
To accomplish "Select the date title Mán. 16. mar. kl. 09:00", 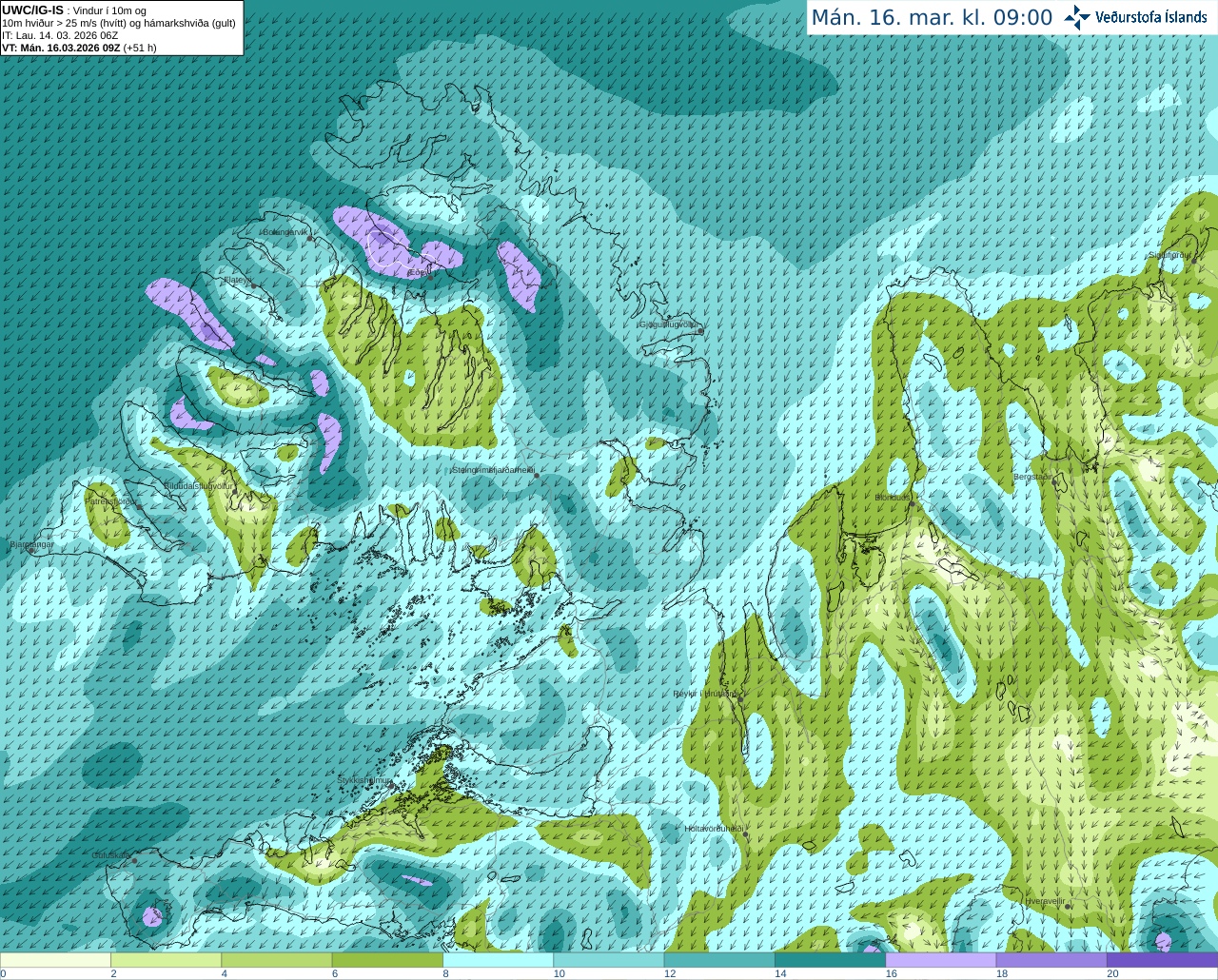I will 932,18.
